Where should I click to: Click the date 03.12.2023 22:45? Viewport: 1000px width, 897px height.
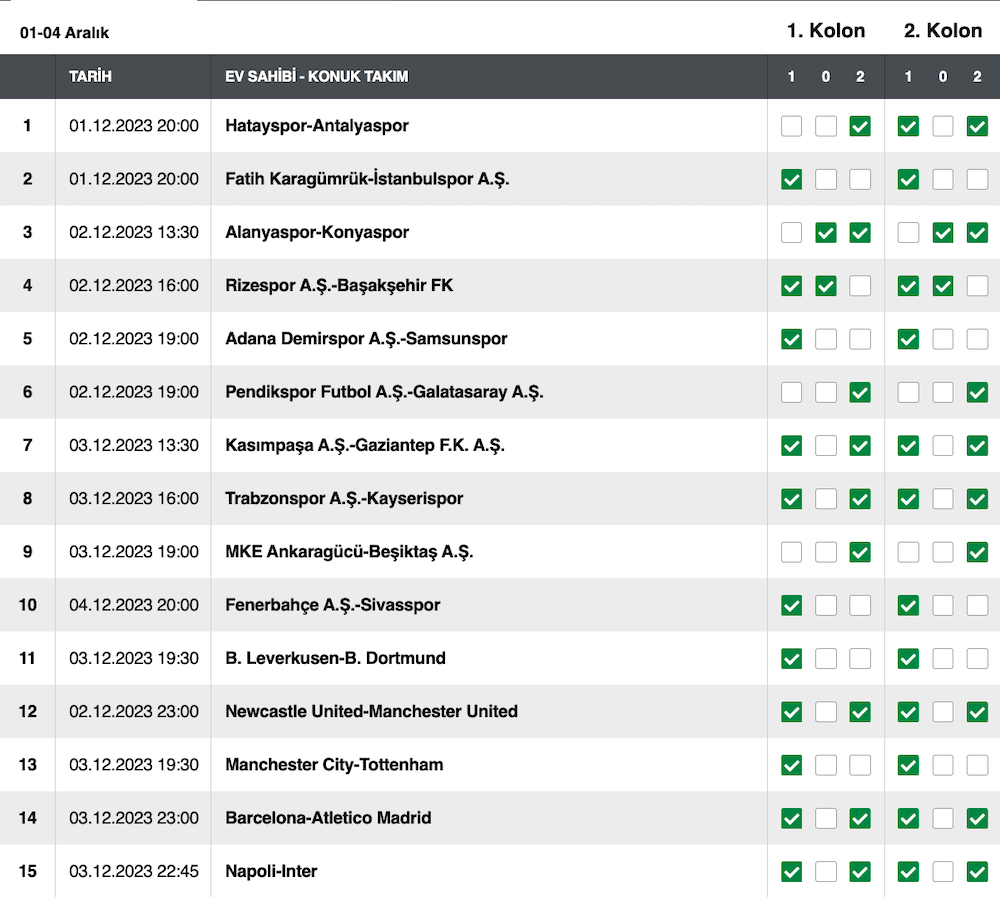pos(134,871)
